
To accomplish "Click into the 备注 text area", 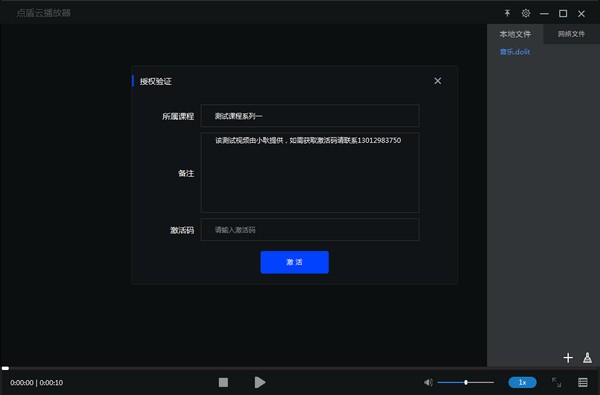I will click(x=310, y=173).
